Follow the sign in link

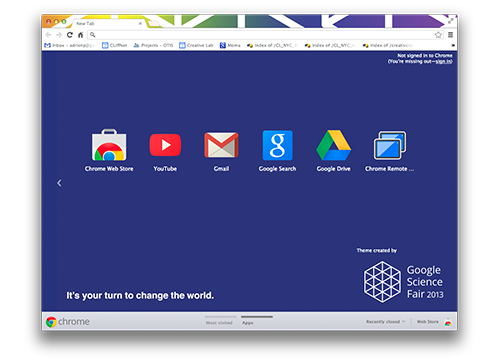(x=443, y=61)
